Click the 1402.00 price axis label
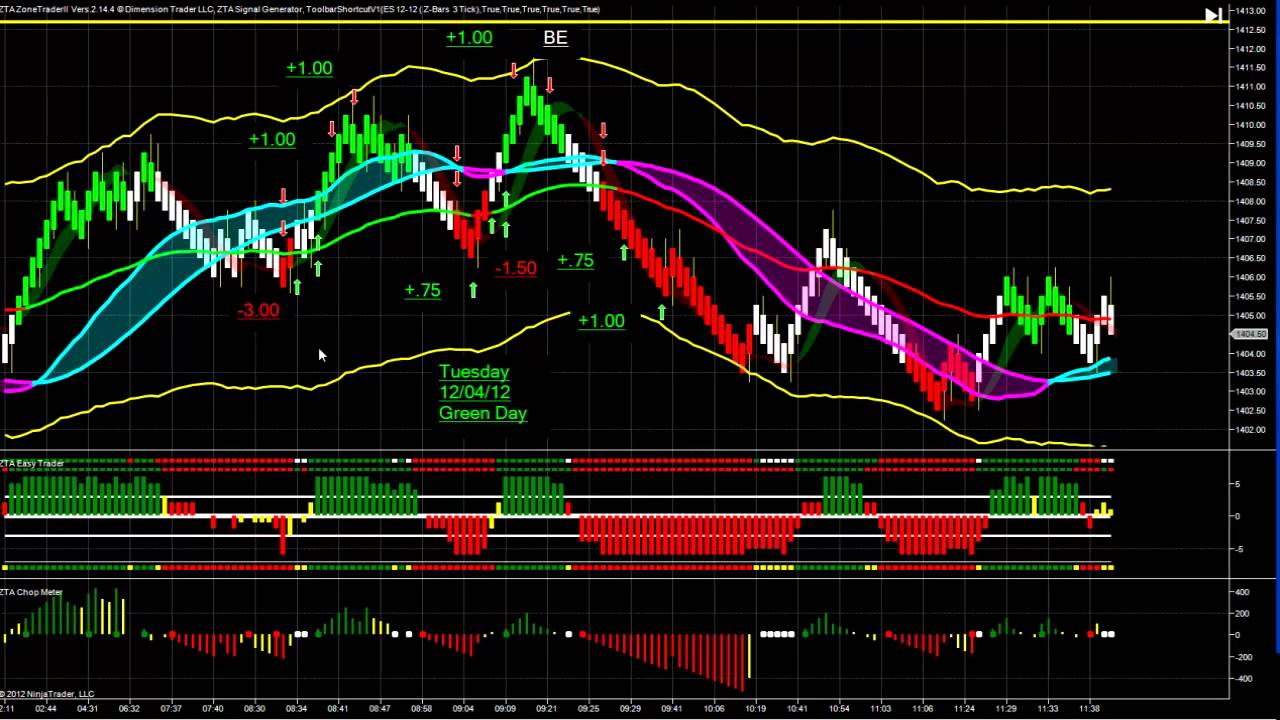1280x720 pixels. click(1251, 430)
